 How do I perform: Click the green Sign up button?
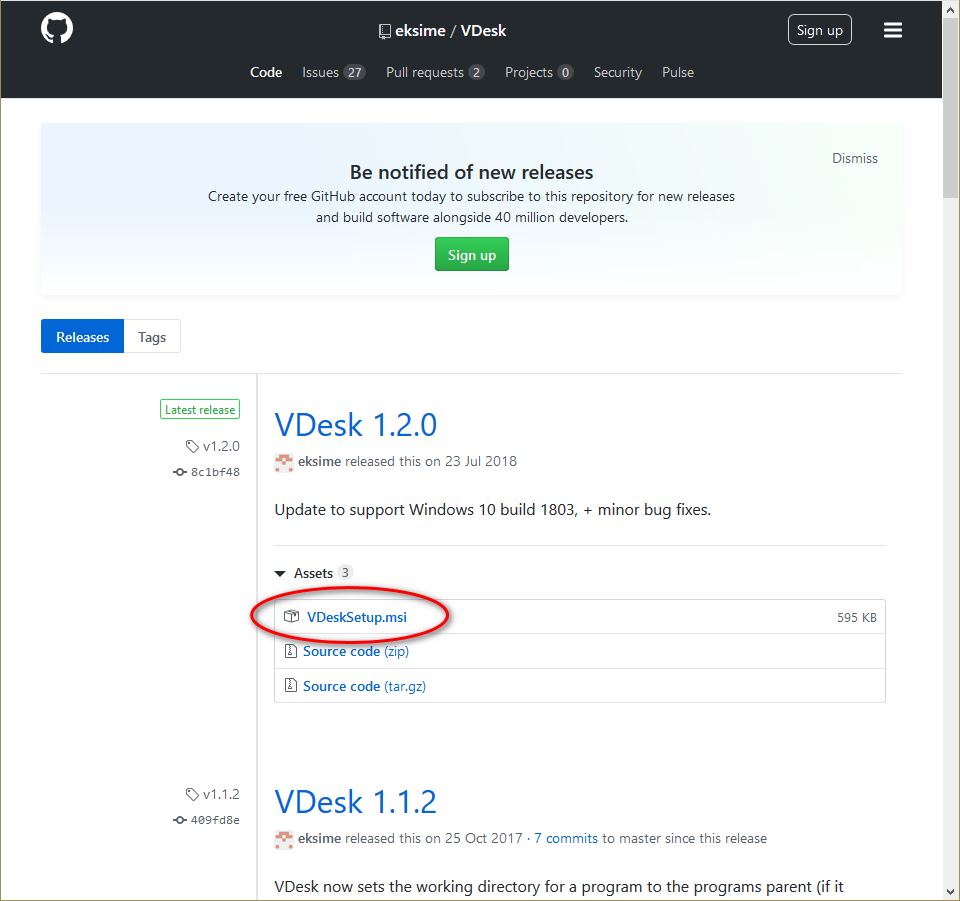coord(472,255)
